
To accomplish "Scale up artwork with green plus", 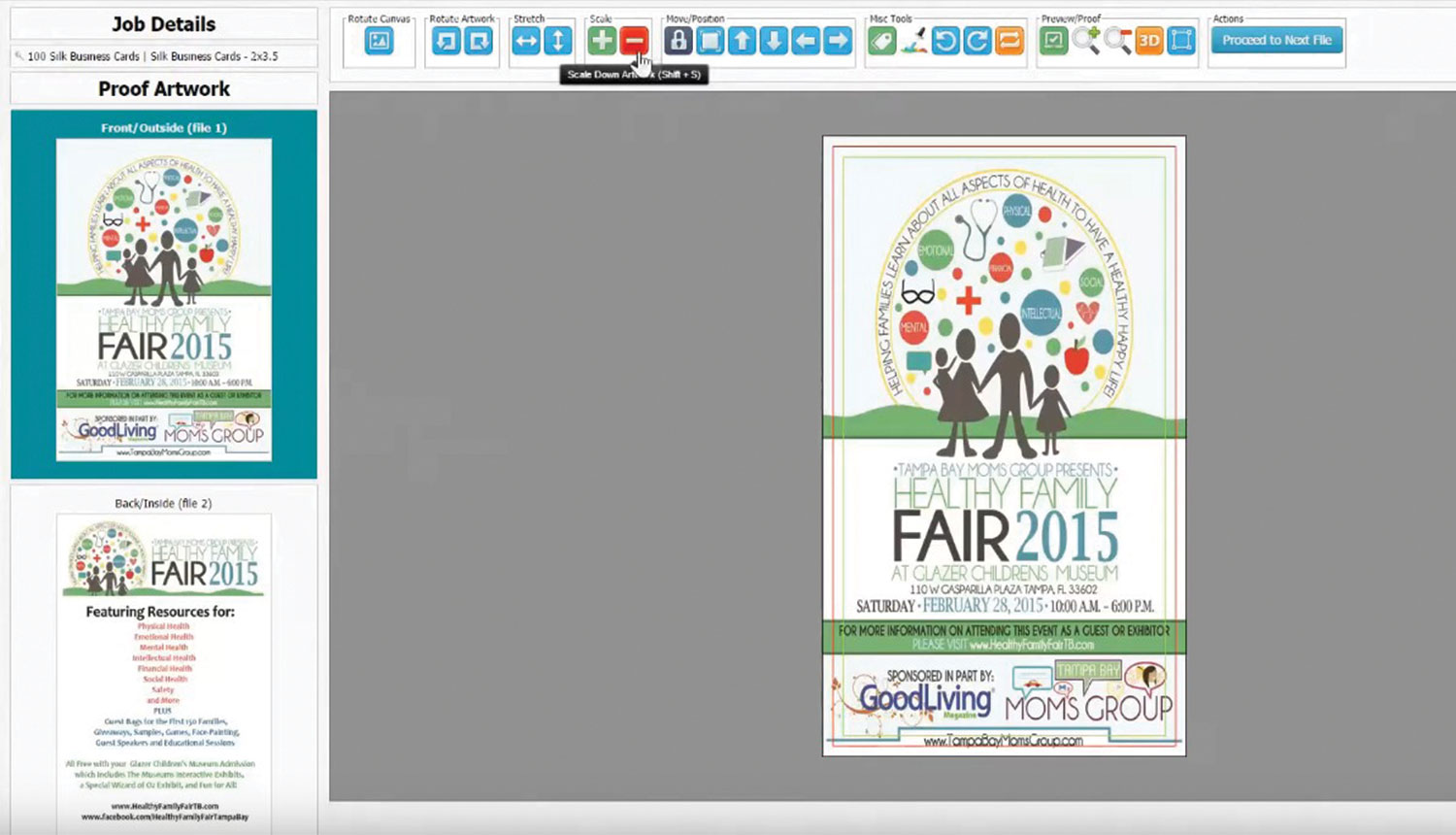I will coord(602,41).
